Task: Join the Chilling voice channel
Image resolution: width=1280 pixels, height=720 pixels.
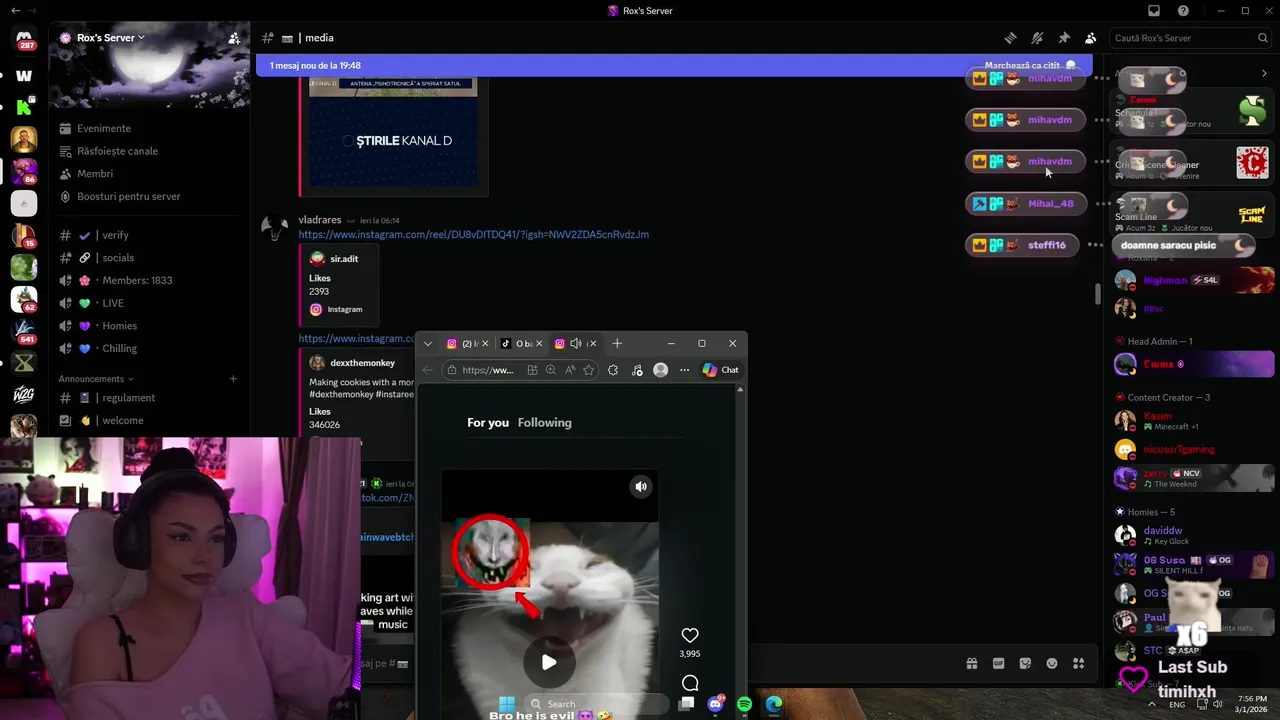Action: 150,348
